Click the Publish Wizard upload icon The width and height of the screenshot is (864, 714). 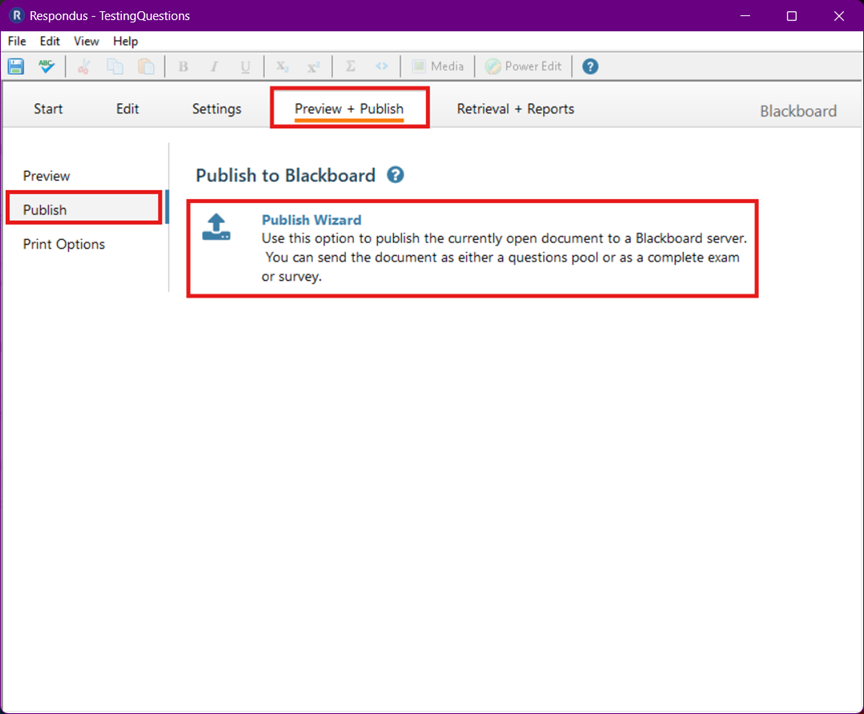pyautogui.click(x=216, y=228)
